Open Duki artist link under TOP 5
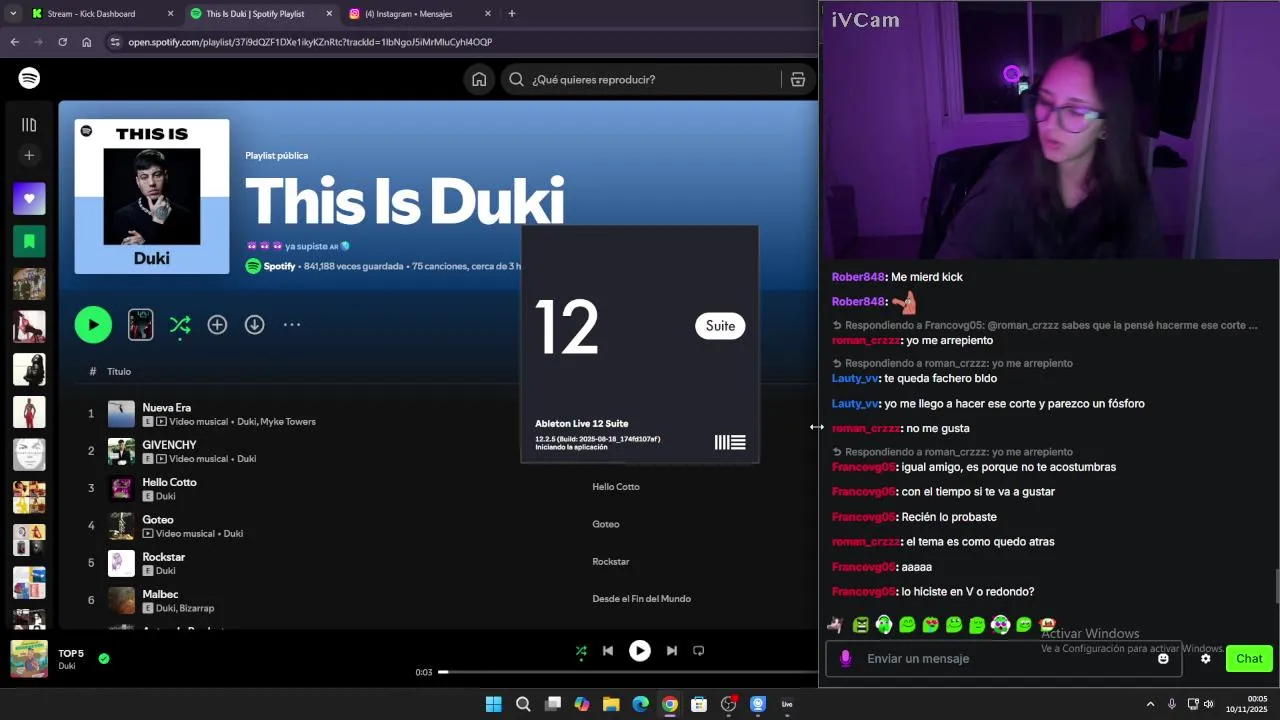Viewport: 1280px width, 720px height. (67, 667)
